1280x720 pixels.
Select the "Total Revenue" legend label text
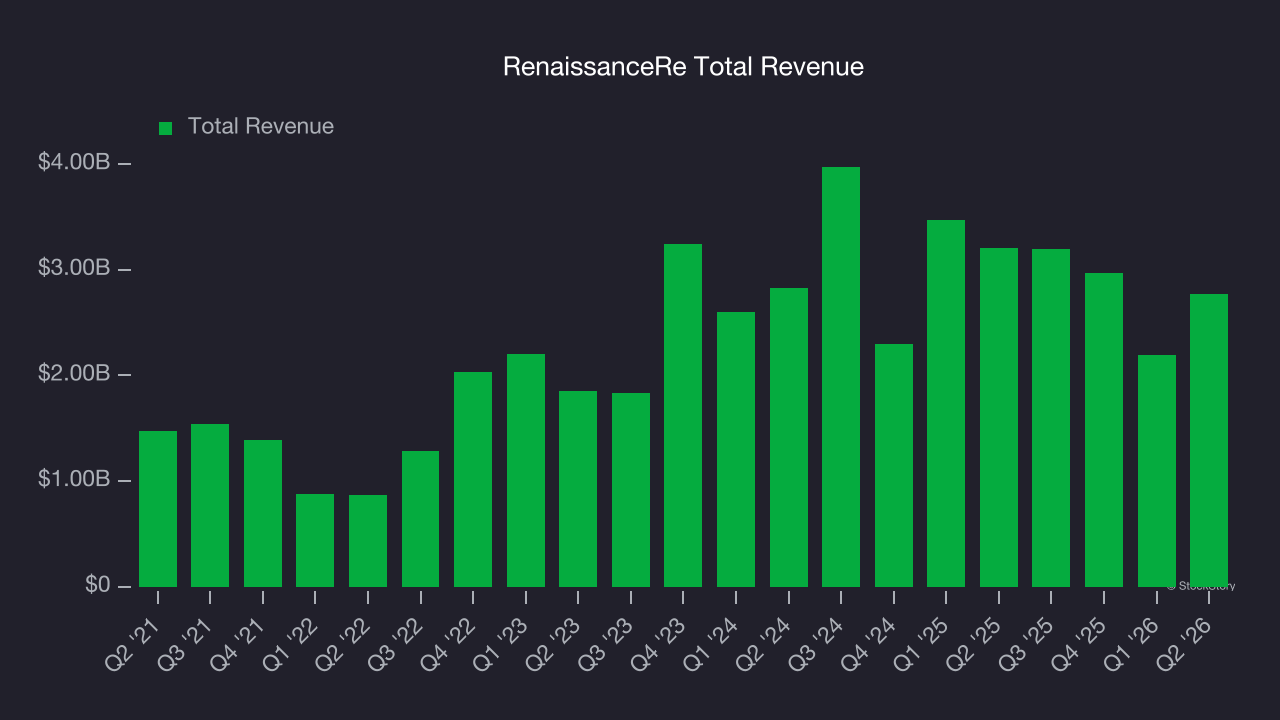click(x=261, y=127)
